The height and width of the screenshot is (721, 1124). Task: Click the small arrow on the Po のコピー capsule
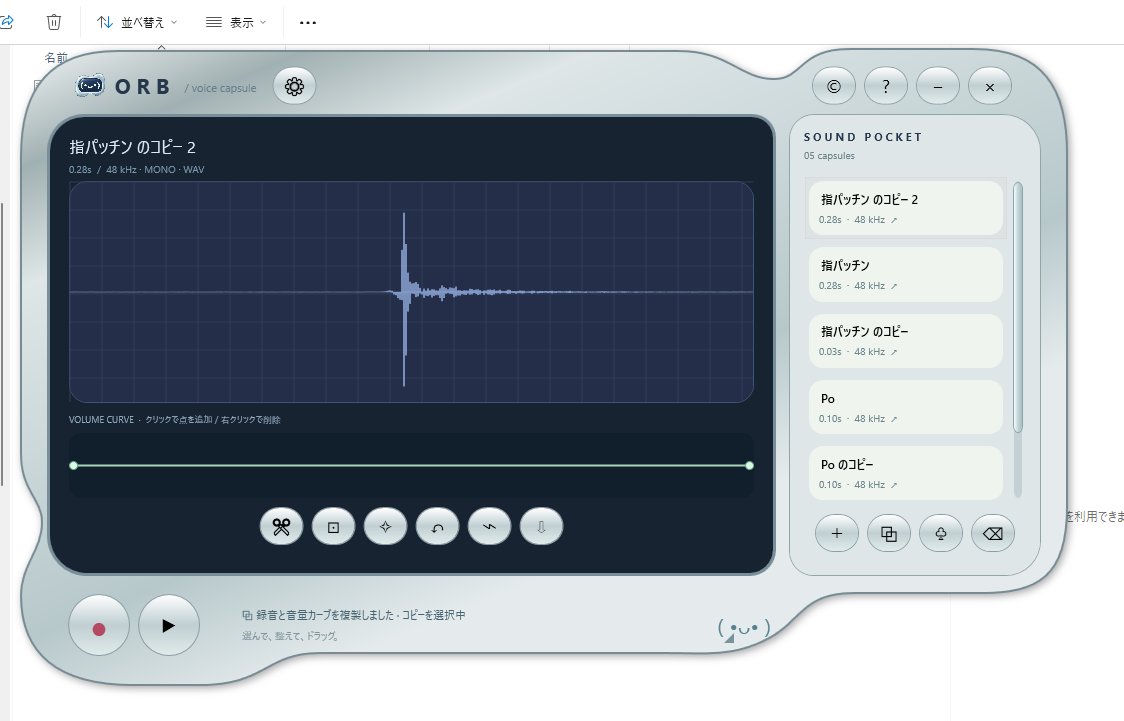pos(894,485)
